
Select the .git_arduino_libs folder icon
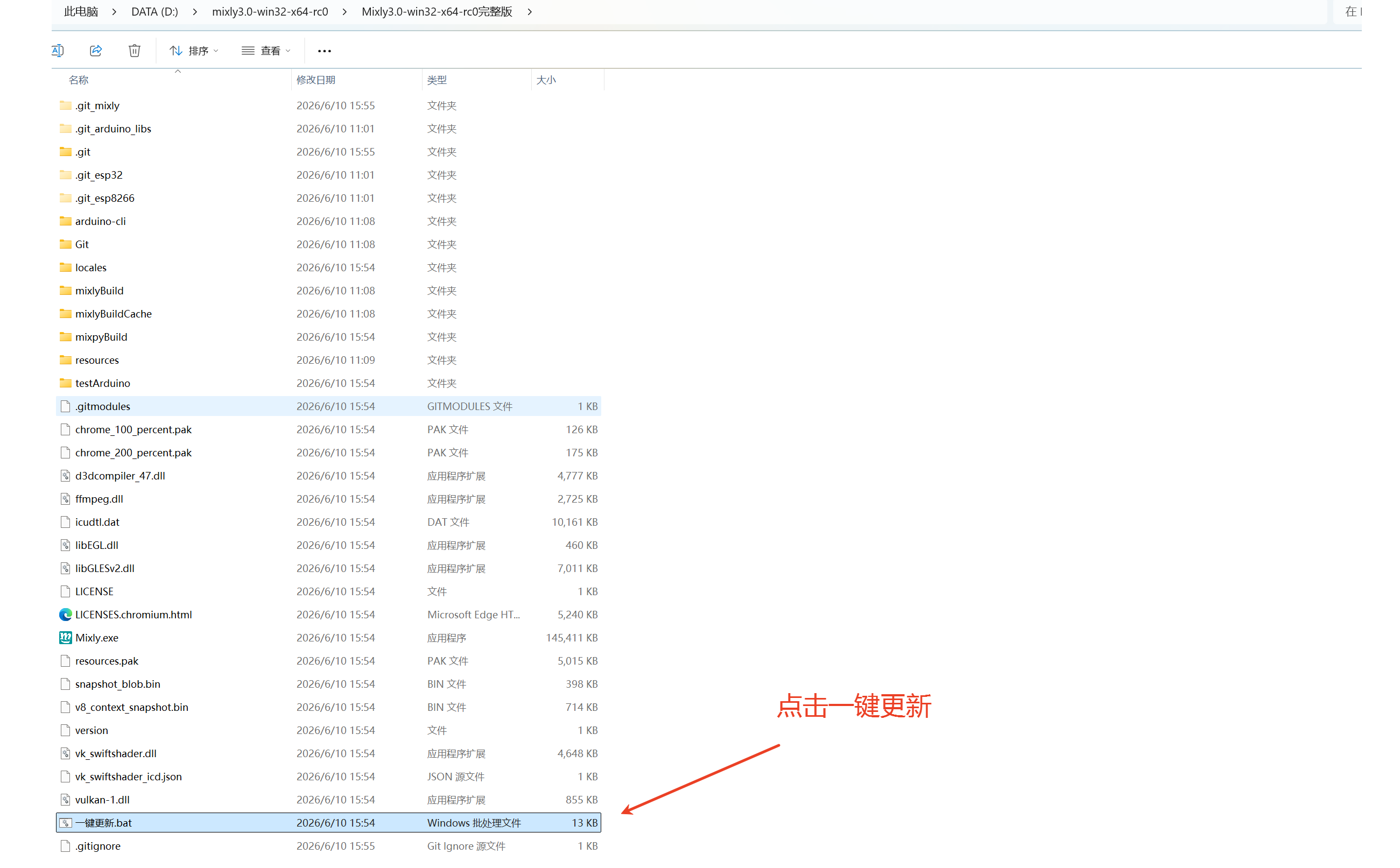coord(66,128)
